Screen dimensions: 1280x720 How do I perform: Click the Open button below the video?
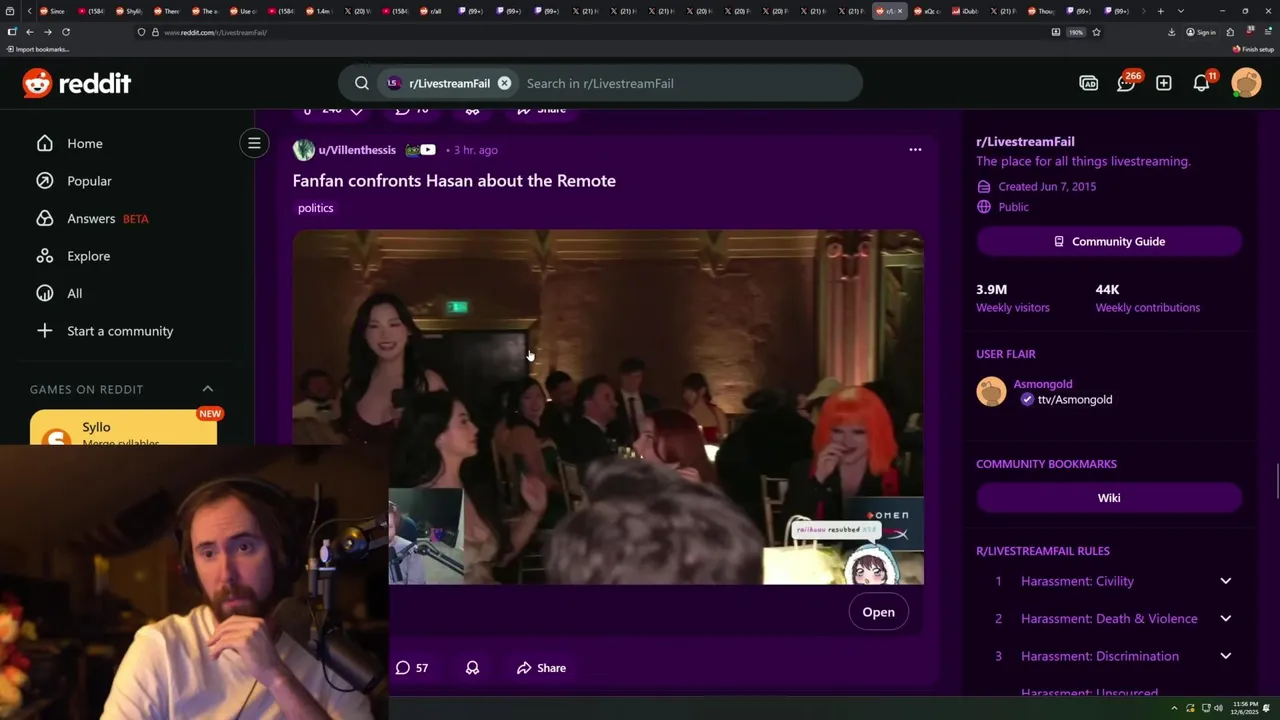point(879,612)
